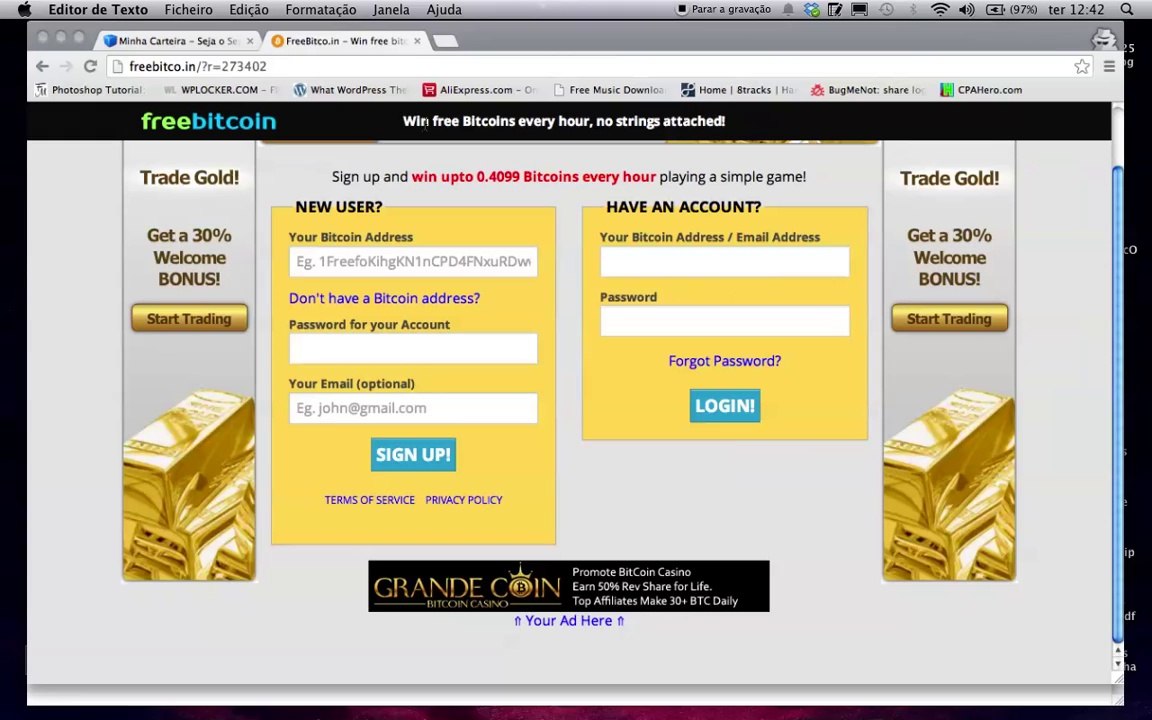This screenshot has height=720, width=1152.
Task: Open the Ajuda menu
Action: [444, 10]
